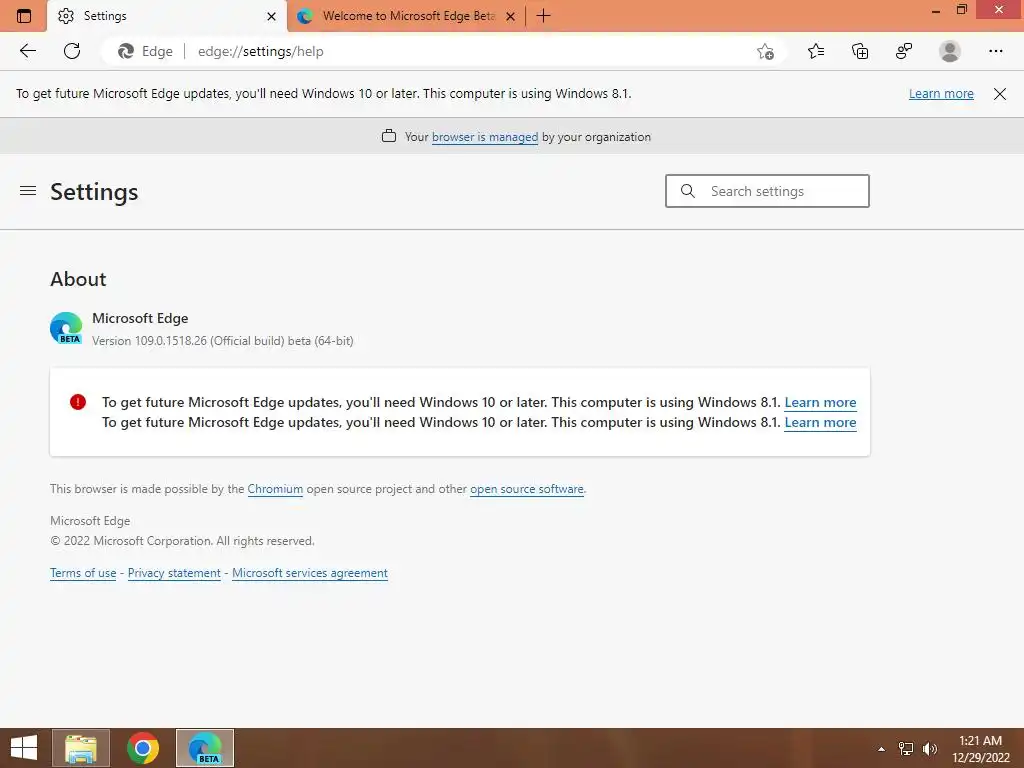The width and height of the screenshot is (1024, 768).
Task: Open the feedback/share people icon
Action: tap(904, 51)
